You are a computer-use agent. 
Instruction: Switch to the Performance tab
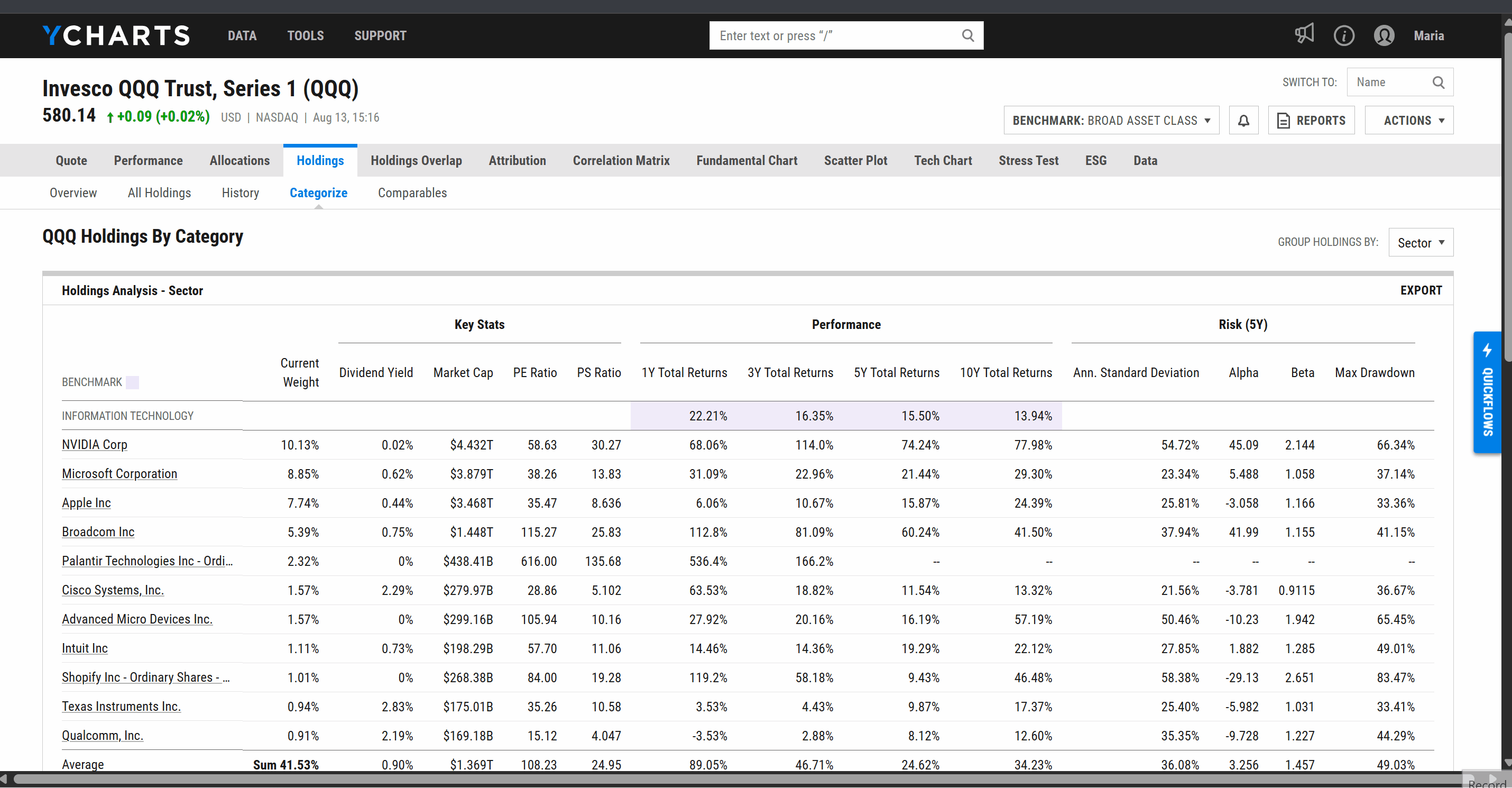click(148, 160)
